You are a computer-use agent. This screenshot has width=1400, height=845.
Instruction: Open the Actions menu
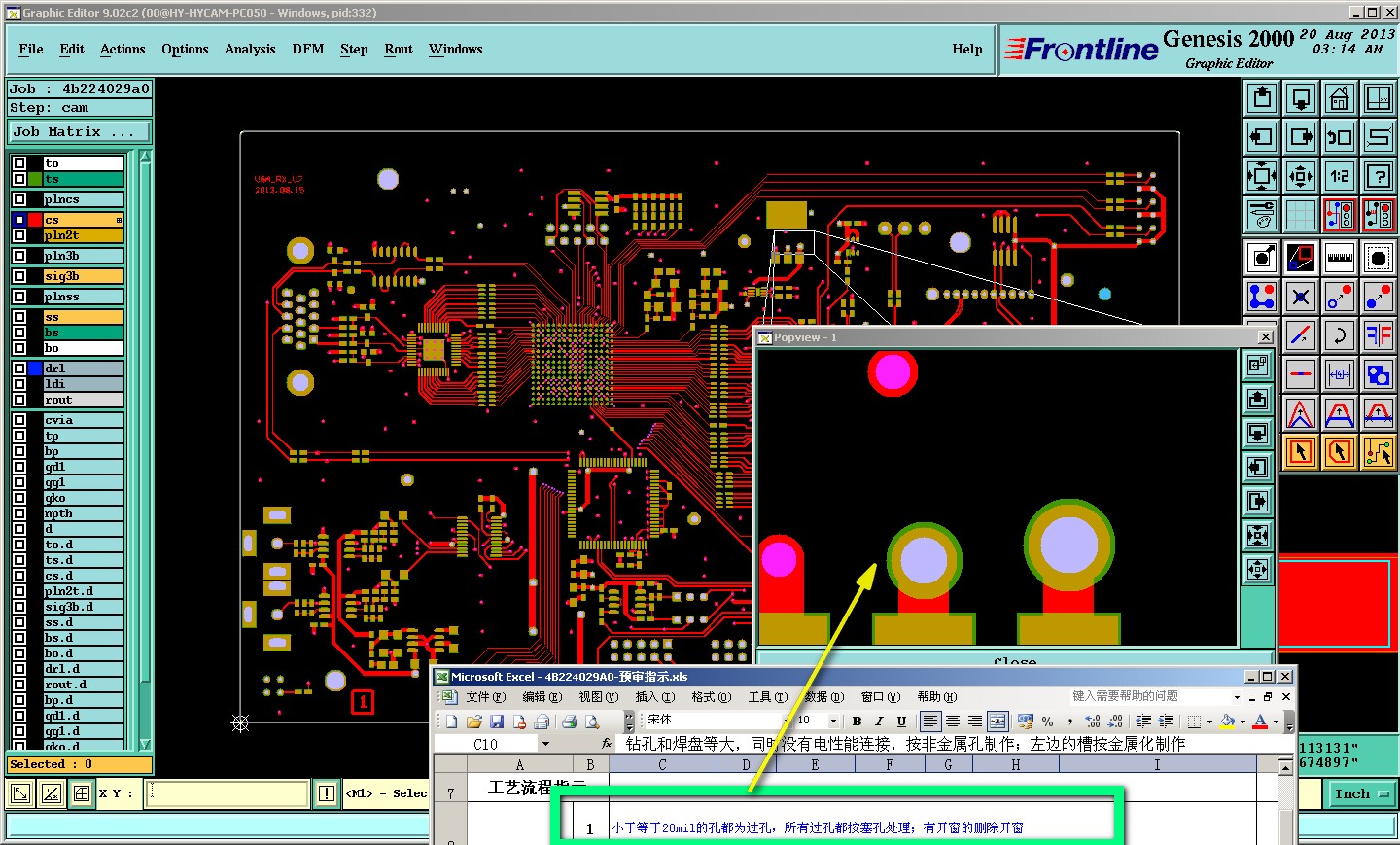pos(122,49)
